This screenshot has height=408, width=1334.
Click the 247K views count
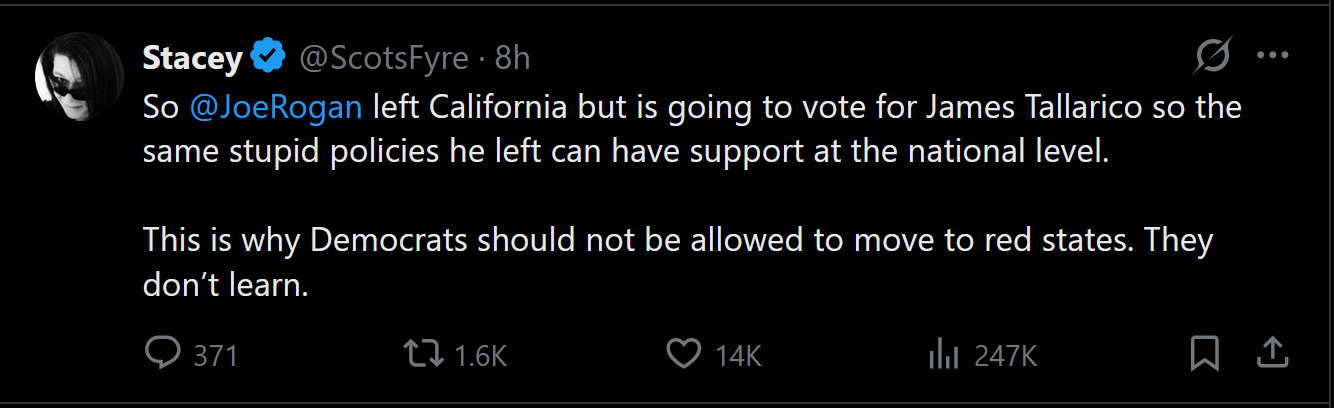click(1006, 354)
